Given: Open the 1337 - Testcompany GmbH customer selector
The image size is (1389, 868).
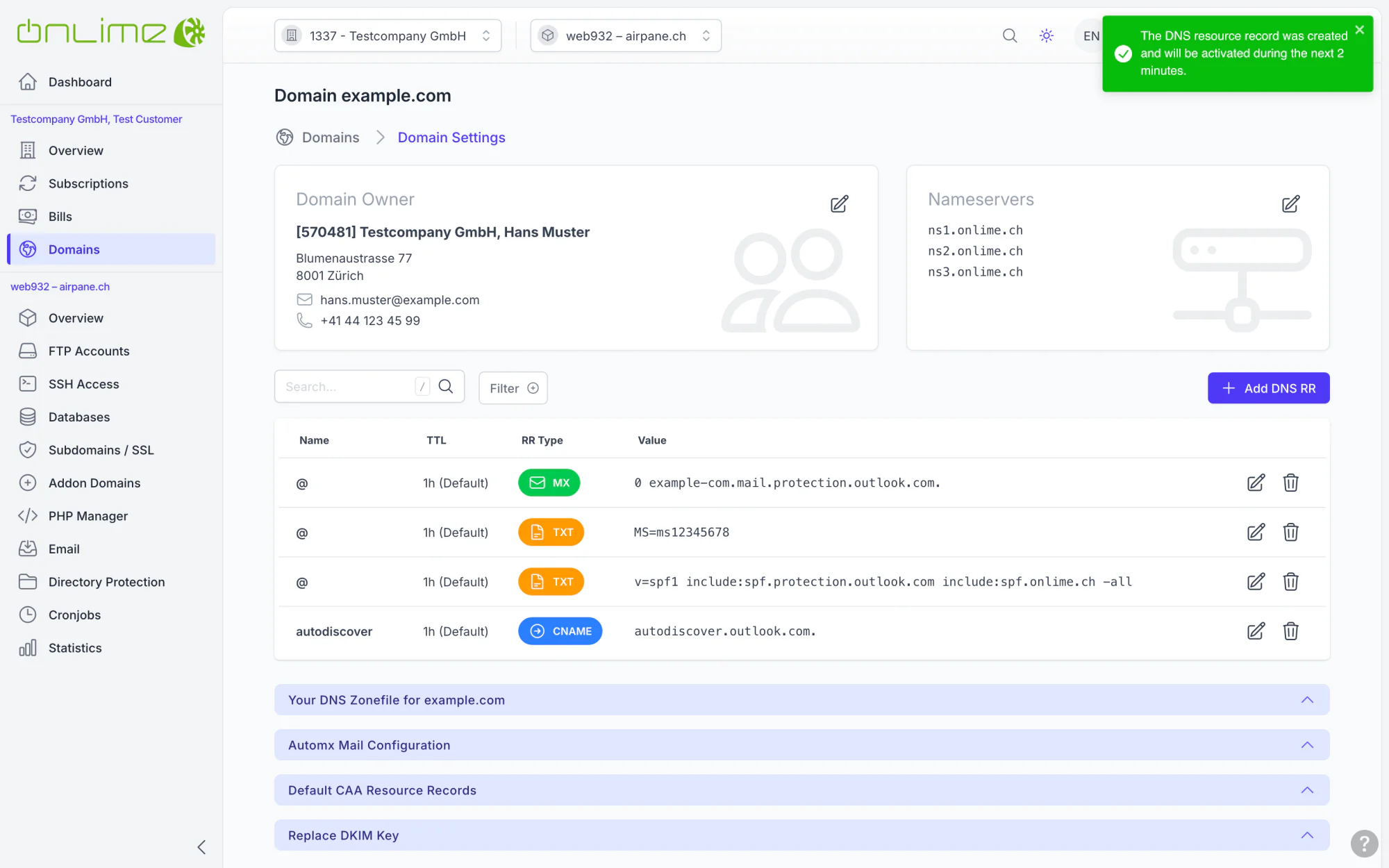Looking at the screenshot, I should [x=388, y=35].
